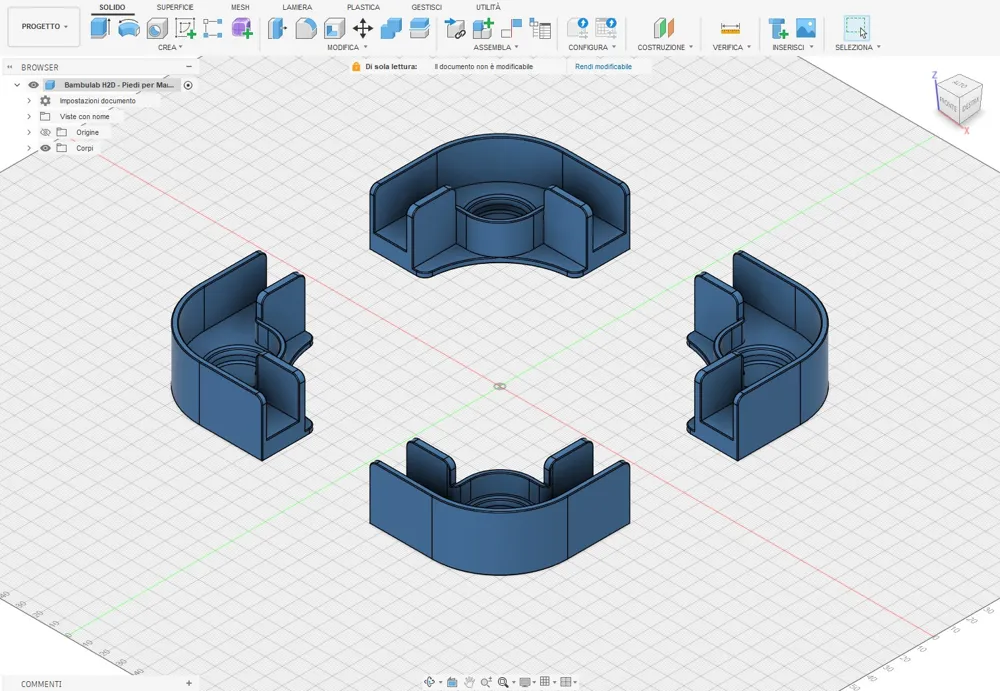Expand Impostazioni documento node
This screenshot has width=1000, height=691.
pyautogui.click(x=29, y=101)
